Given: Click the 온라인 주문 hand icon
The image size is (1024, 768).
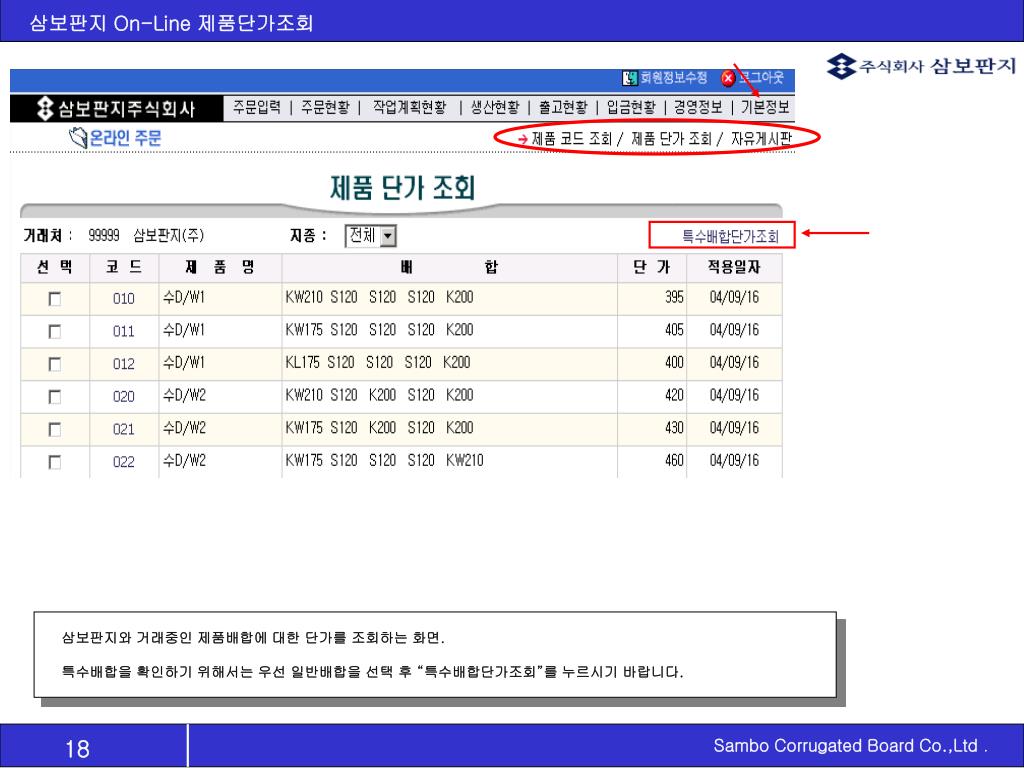Looking at the screenshot, I should click(78, 138).
